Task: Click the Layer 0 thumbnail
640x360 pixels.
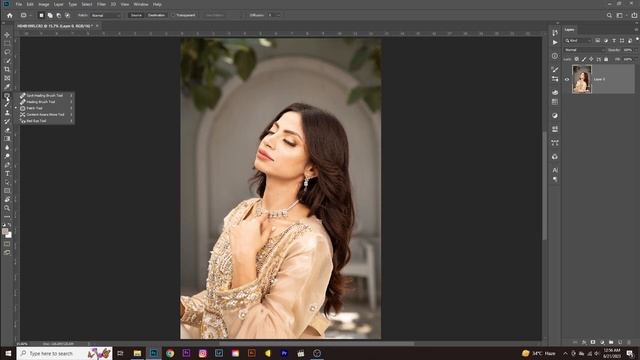Action: pyautogui.click(x=582, y=80)
